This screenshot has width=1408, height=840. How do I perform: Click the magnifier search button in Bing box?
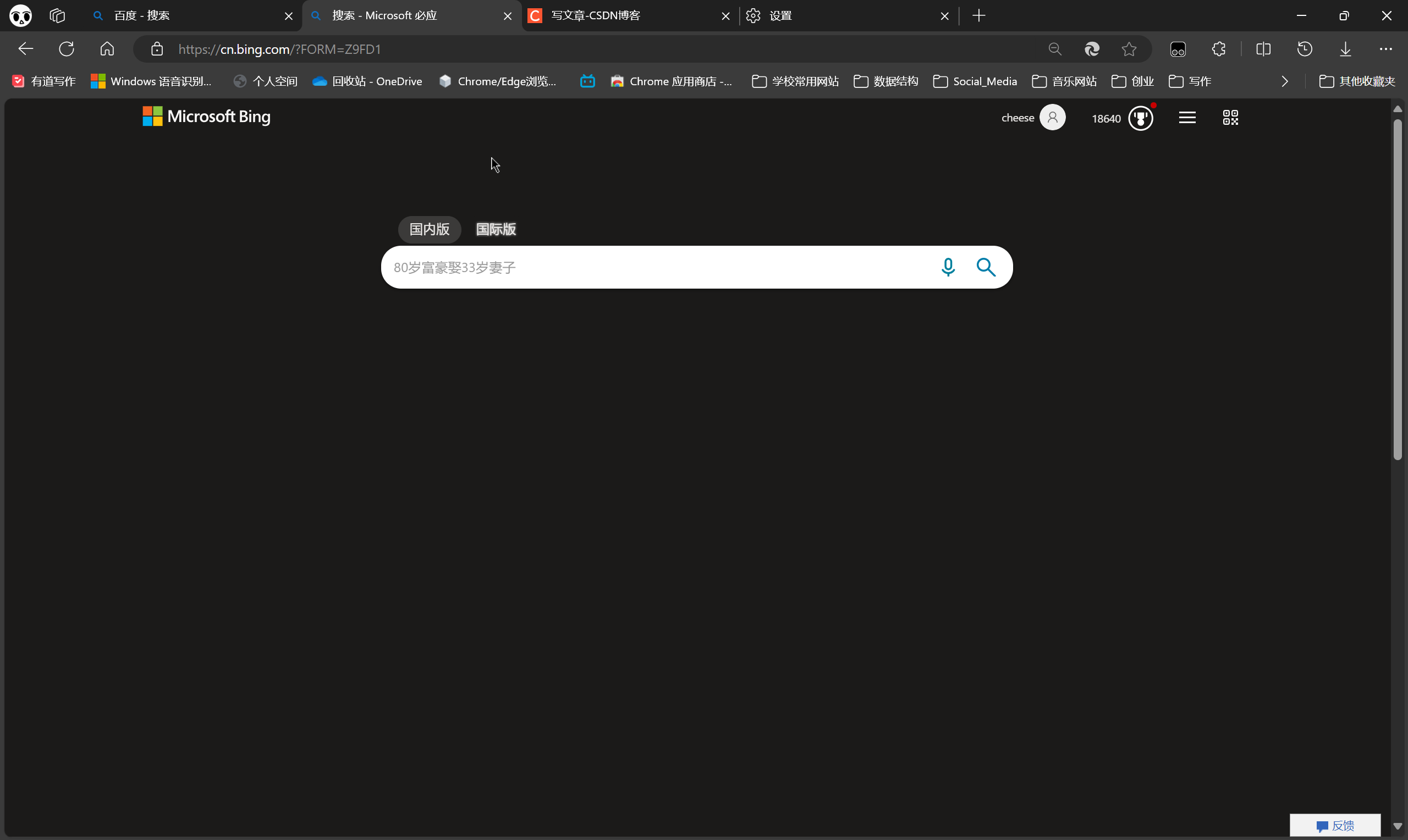click(986, 267)
